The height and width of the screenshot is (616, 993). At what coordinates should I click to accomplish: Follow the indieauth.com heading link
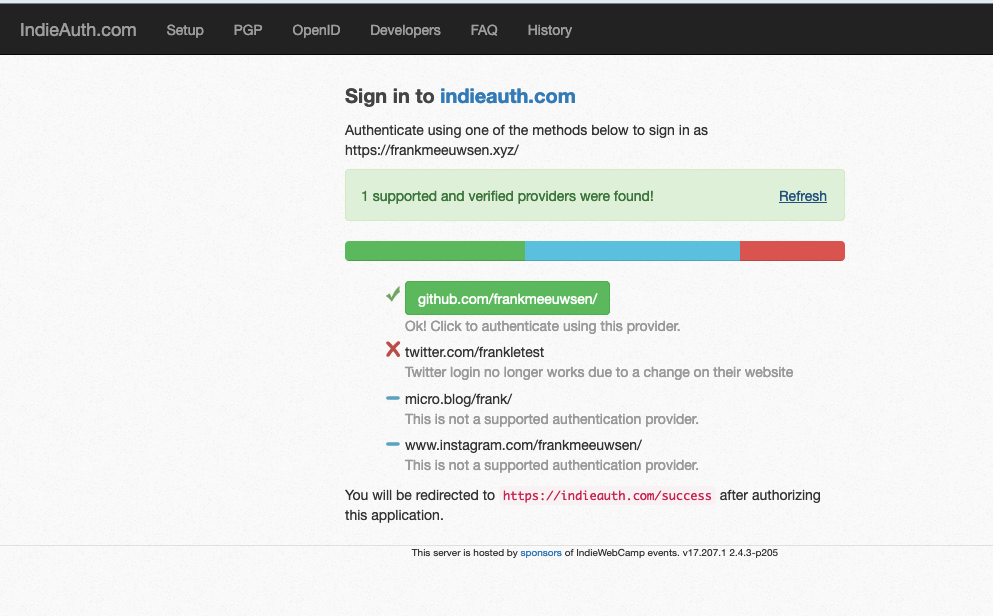tap(508, 96)
